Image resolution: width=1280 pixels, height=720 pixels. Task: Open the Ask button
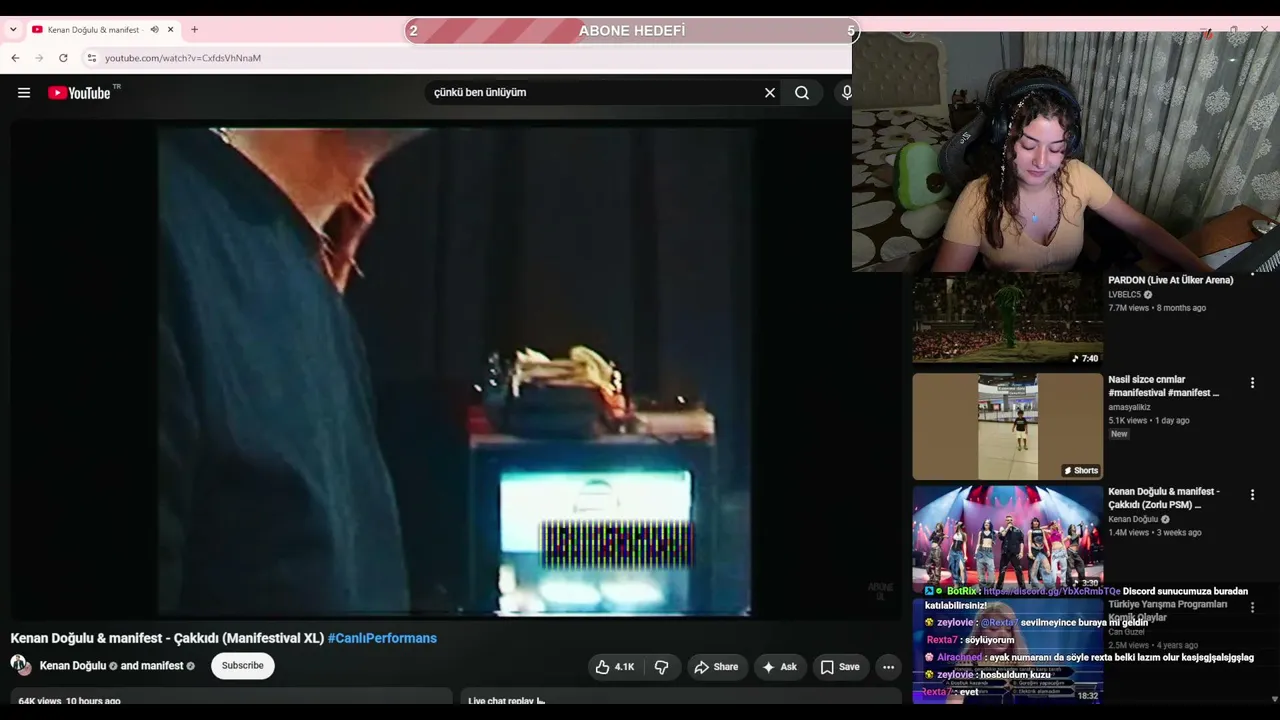tap(780, 667)
